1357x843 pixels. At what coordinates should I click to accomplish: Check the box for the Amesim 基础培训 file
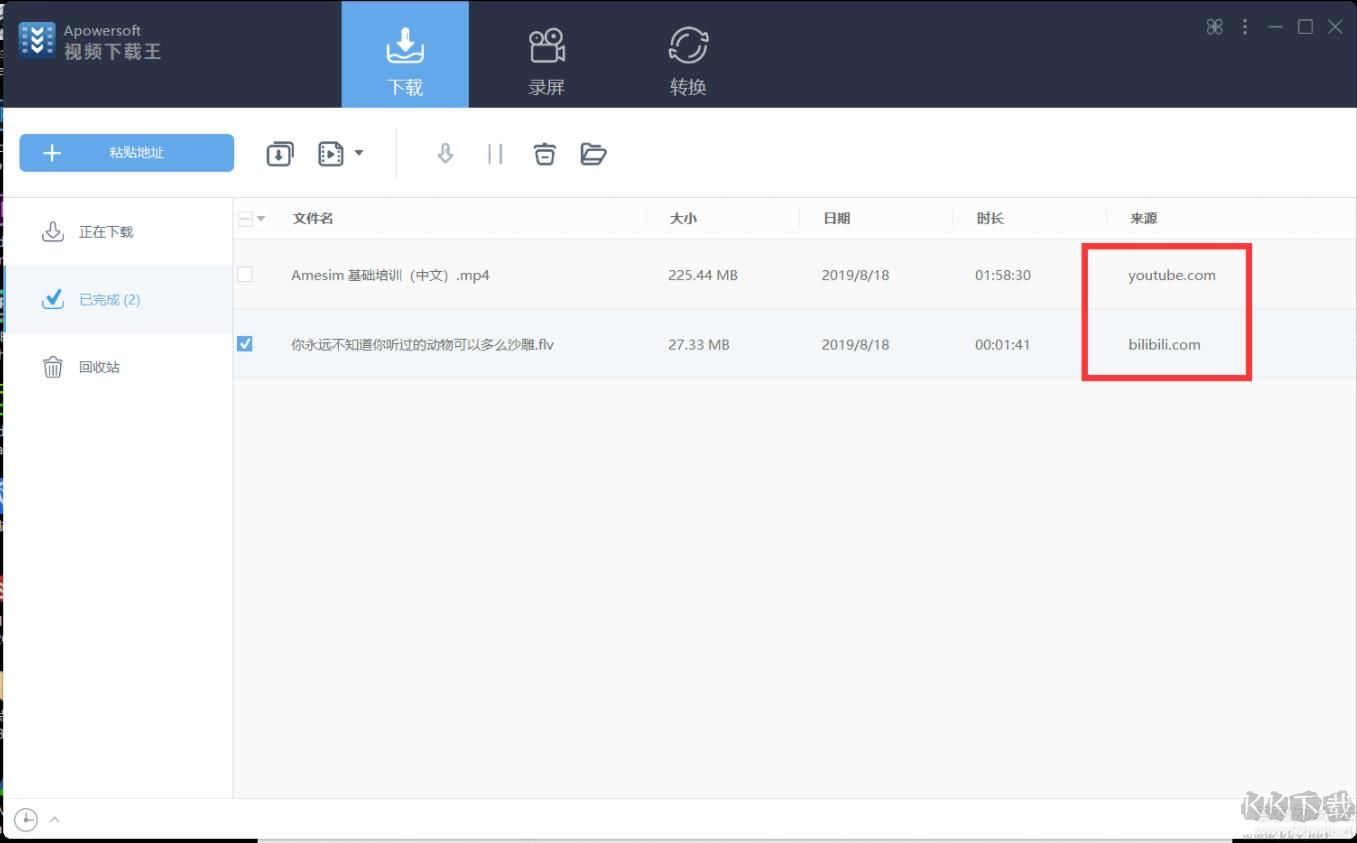tap(245, 274)
